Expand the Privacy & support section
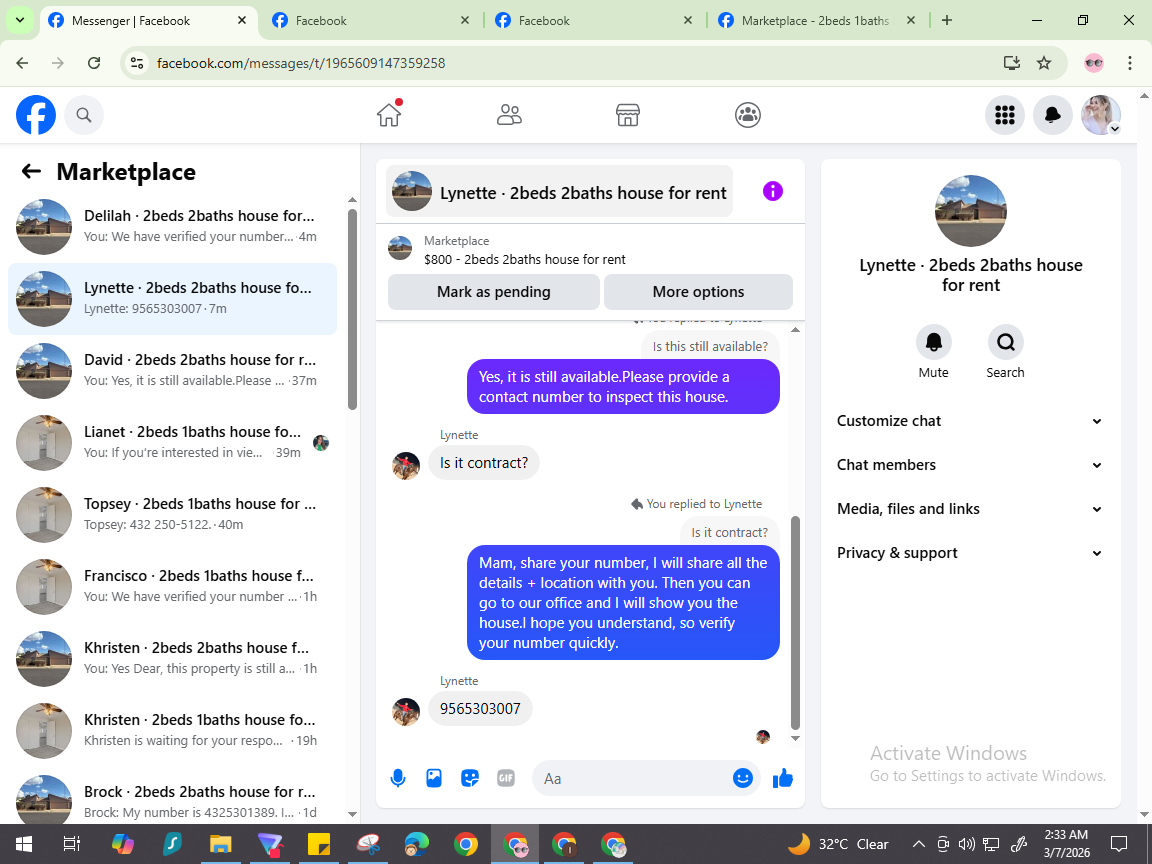The height and width of the screenshot is (864, 1152). click(970, 553)
